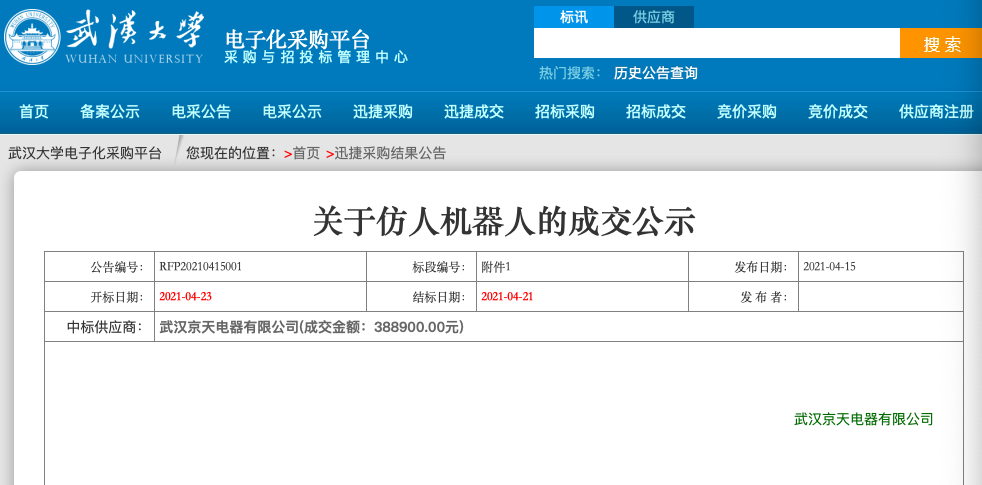Click the 采购与招投标管理中心 header subtitle
Screen dimensions: 982x485
click(316, 58)
